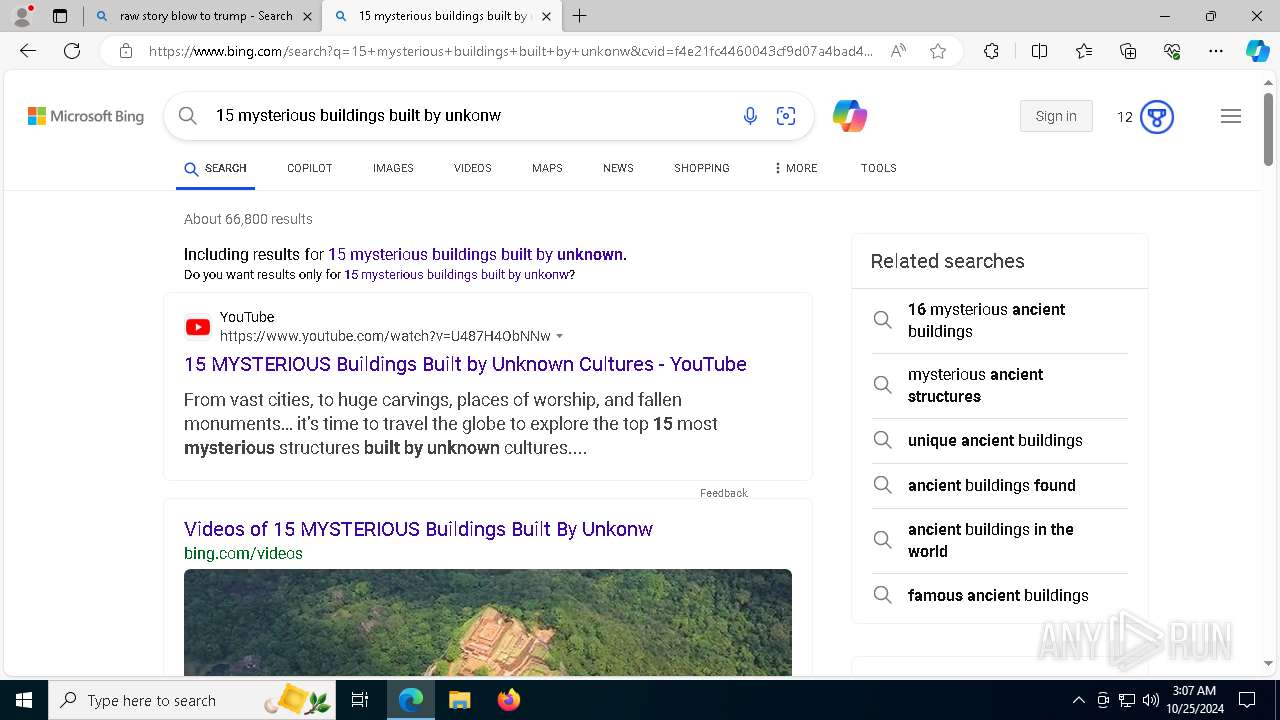1280x720 pixels.
Task: Click the browser back arrow
Action: 28,51
